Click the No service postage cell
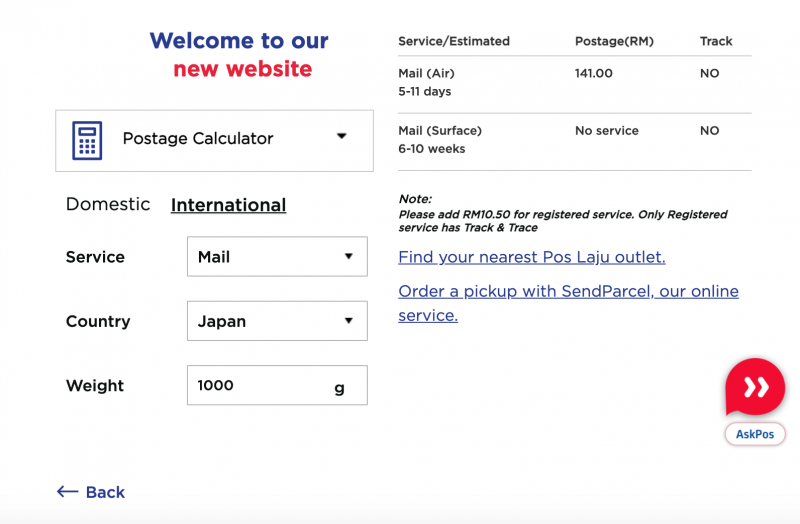Image resolution: width=800 pixels, height=524 pixels. (607, 131)
